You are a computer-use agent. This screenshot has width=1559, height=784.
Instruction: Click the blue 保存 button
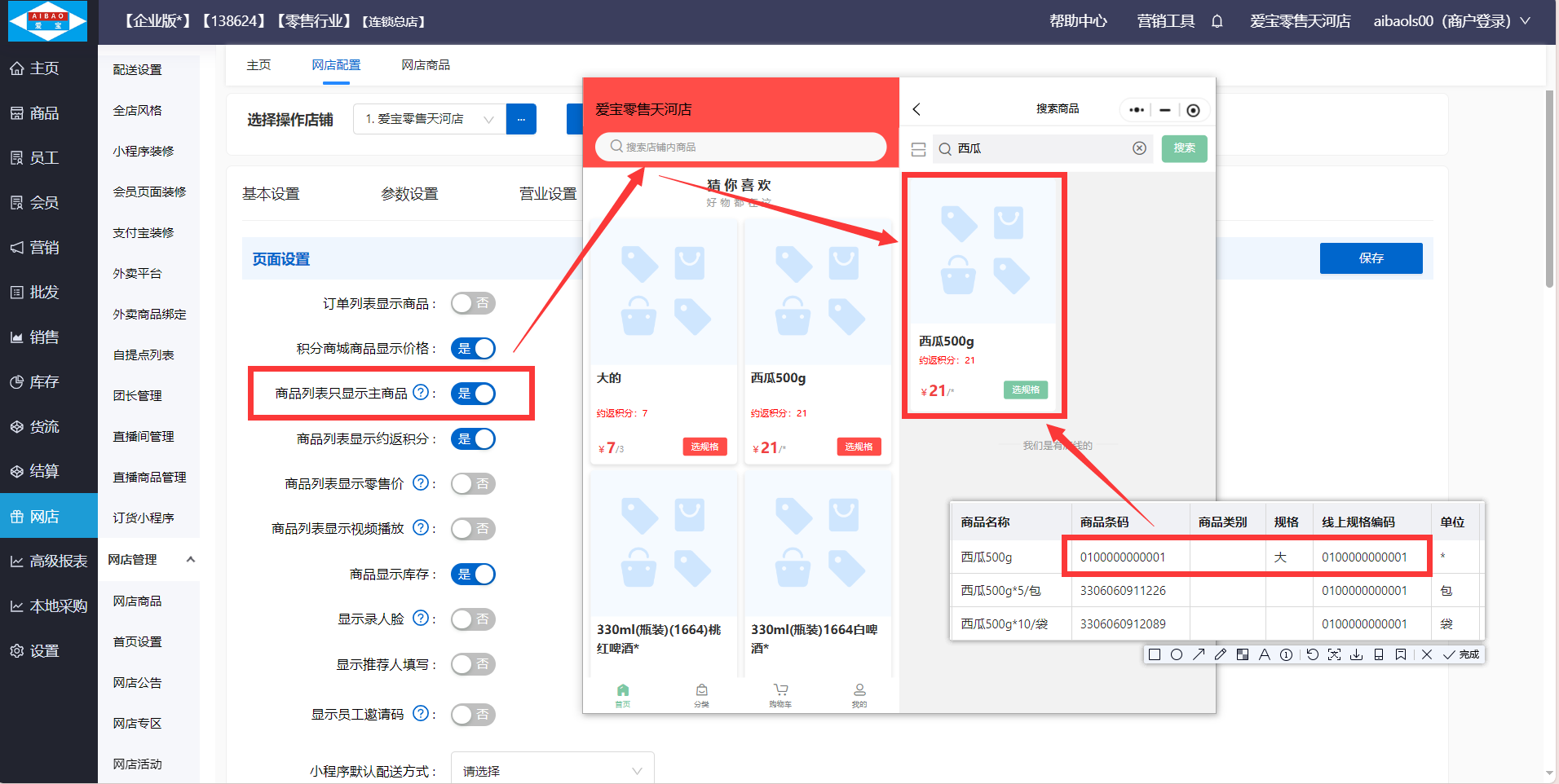tap(1371, 258)
